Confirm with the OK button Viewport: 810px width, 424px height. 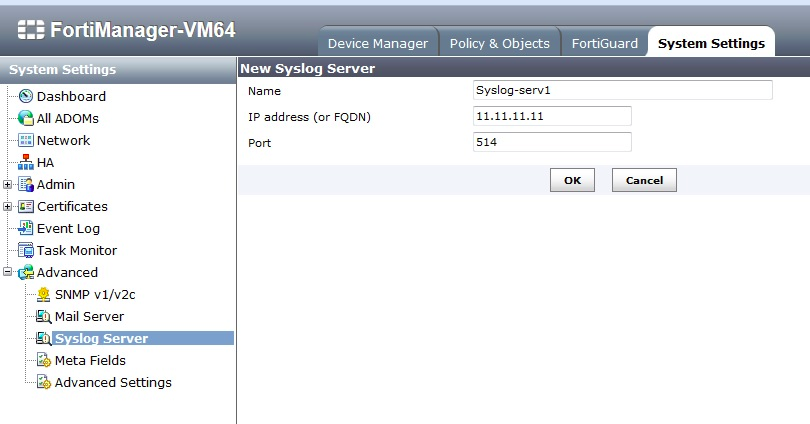572,180
